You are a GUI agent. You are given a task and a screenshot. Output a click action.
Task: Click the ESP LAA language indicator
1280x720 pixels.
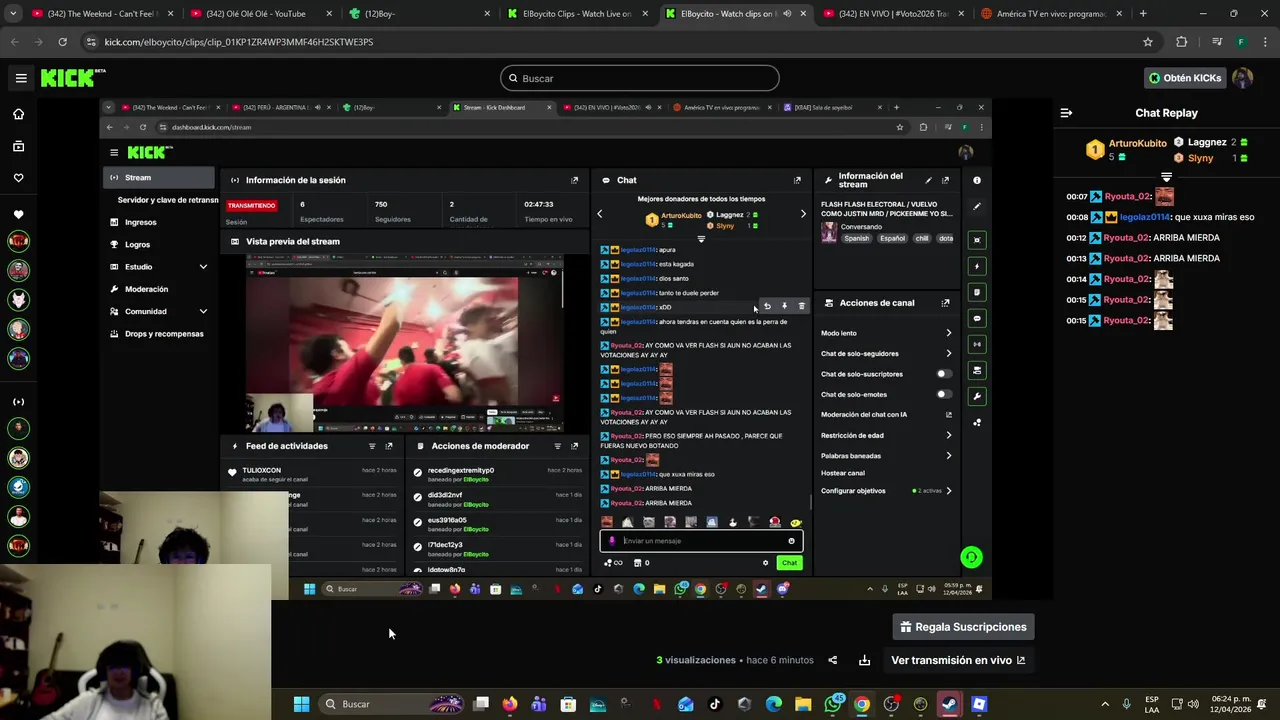coord(1152,704)
